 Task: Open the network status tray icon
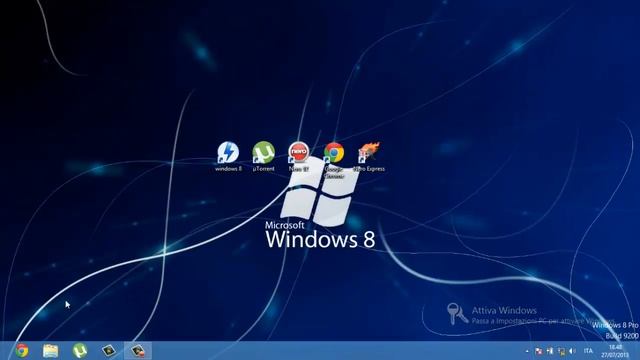pos(561,351)
